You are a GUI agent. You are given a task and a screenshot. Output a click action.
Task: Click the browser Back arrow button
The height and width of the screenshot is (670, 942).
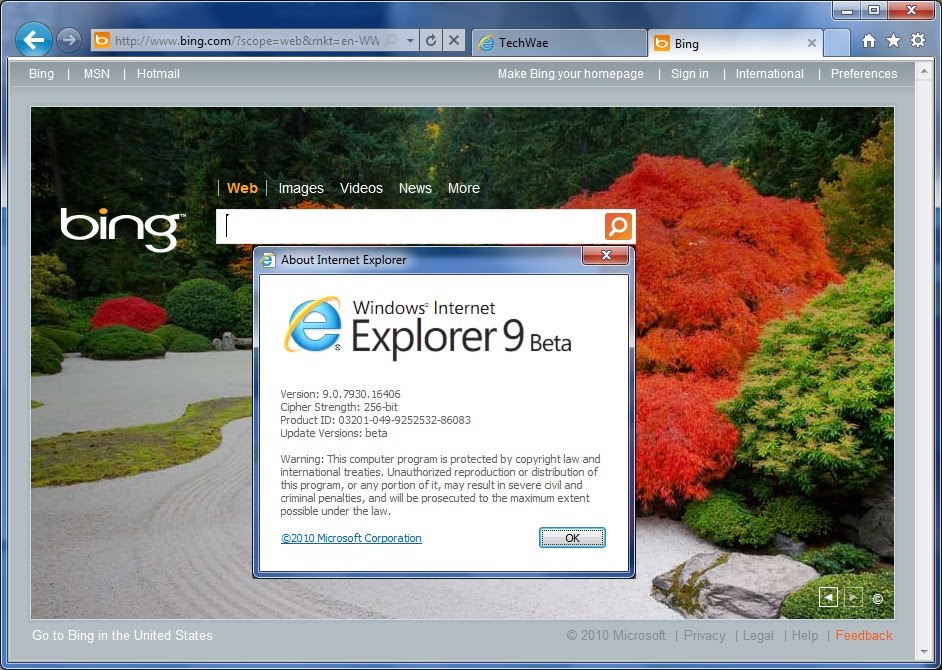(x=34, y=40)
